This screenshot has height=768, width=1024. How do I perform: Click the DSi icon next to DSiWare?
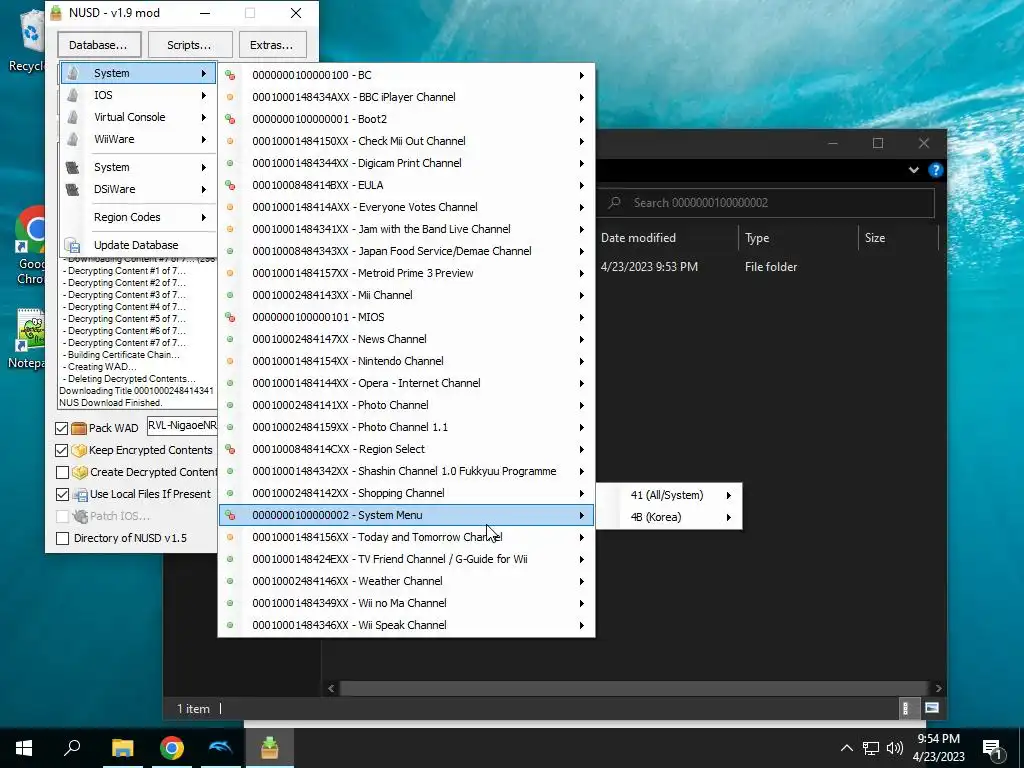(x=72, y=189)
